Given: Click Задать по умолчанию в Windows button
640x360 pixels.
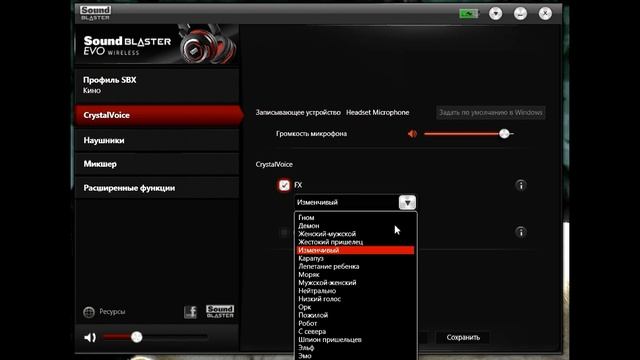Looking at the screenshot, I should coord(491,113).
